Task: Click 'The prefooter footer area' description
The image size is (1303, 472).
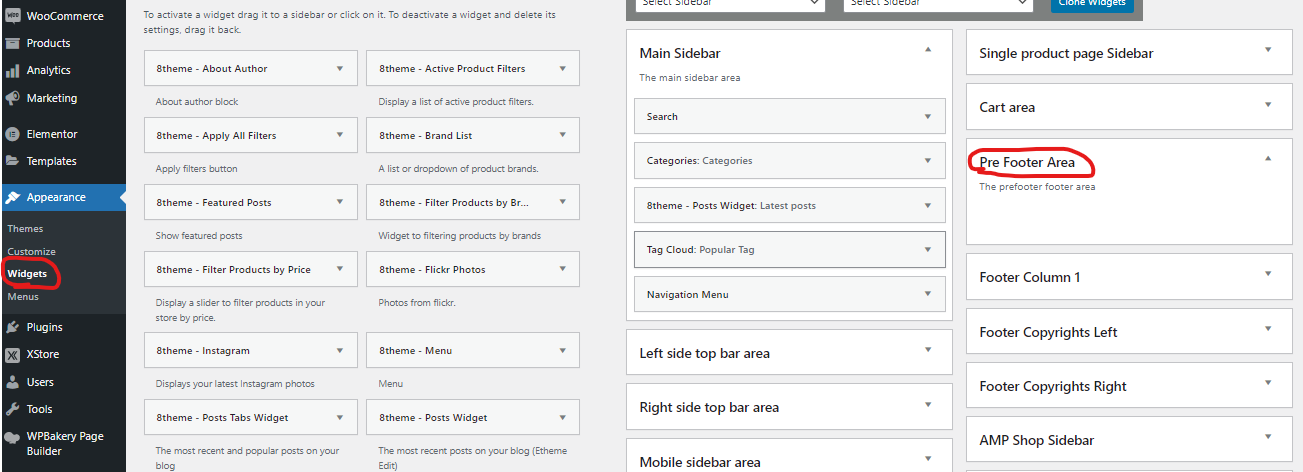Action: 1037,187
